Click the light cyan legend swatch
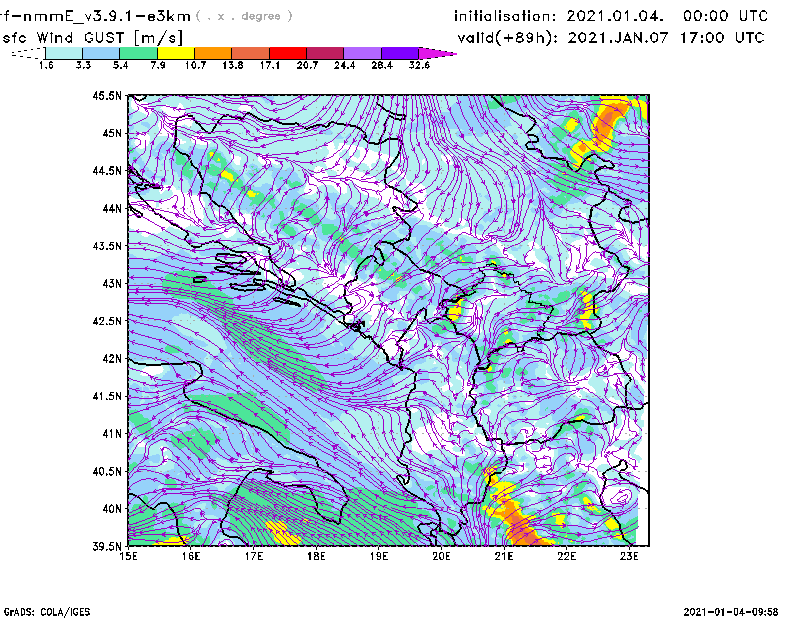 (64, 53)
